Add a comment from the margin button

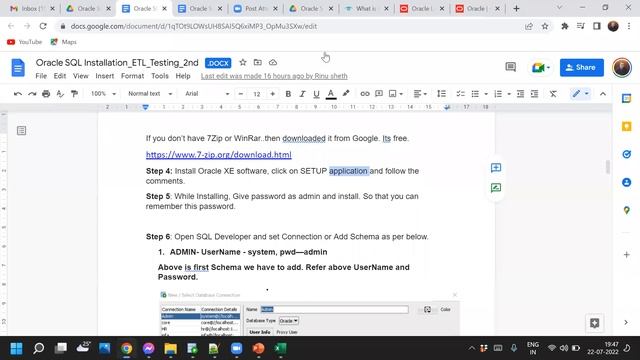(496, 168)
